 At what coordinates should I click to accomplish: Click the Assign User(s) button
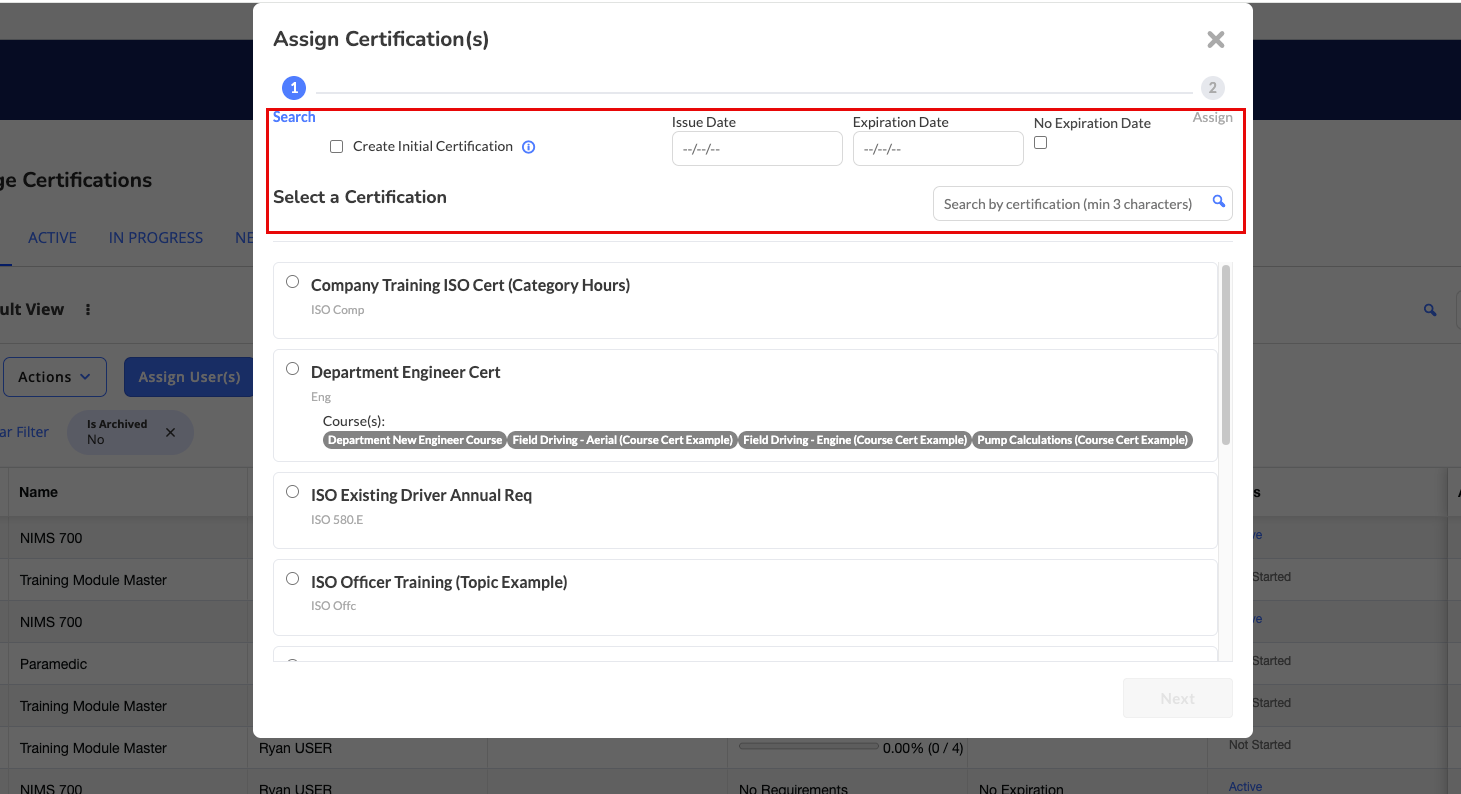pos(189,377)
